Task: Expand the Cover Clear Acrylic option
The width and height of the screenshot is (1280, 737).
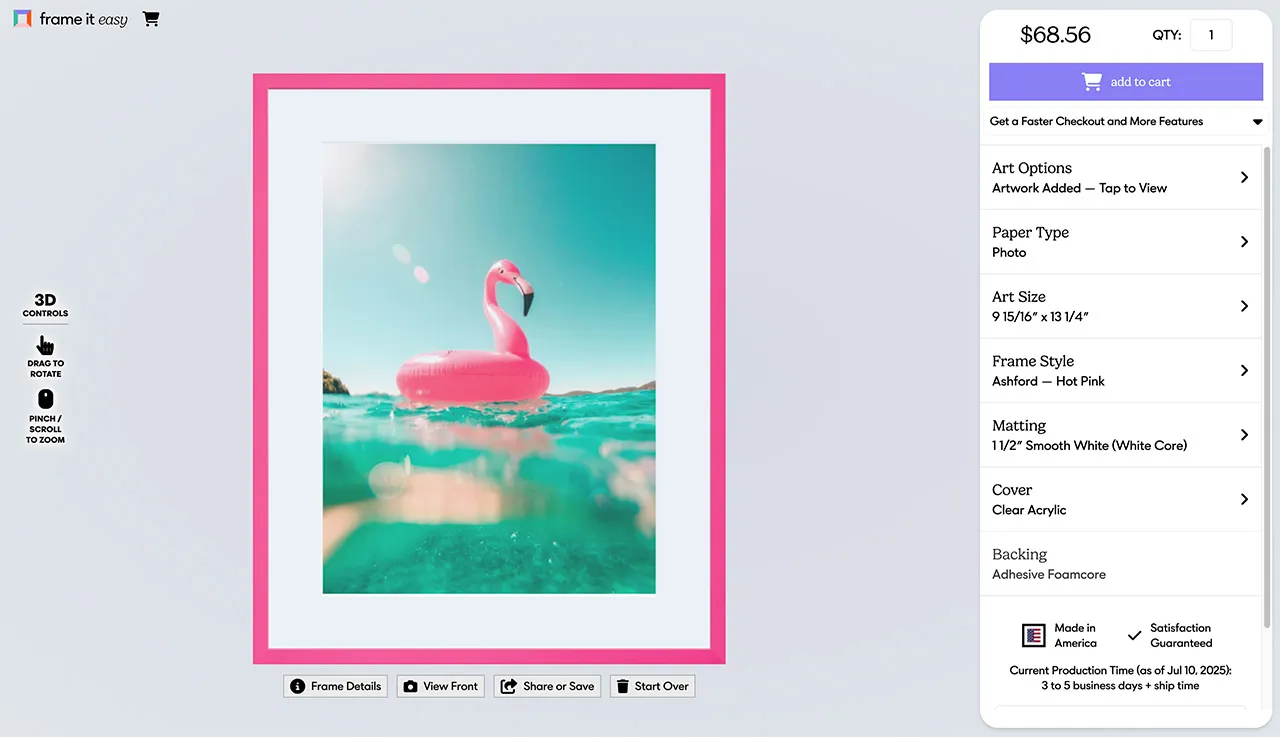Action: [1120, 499]
